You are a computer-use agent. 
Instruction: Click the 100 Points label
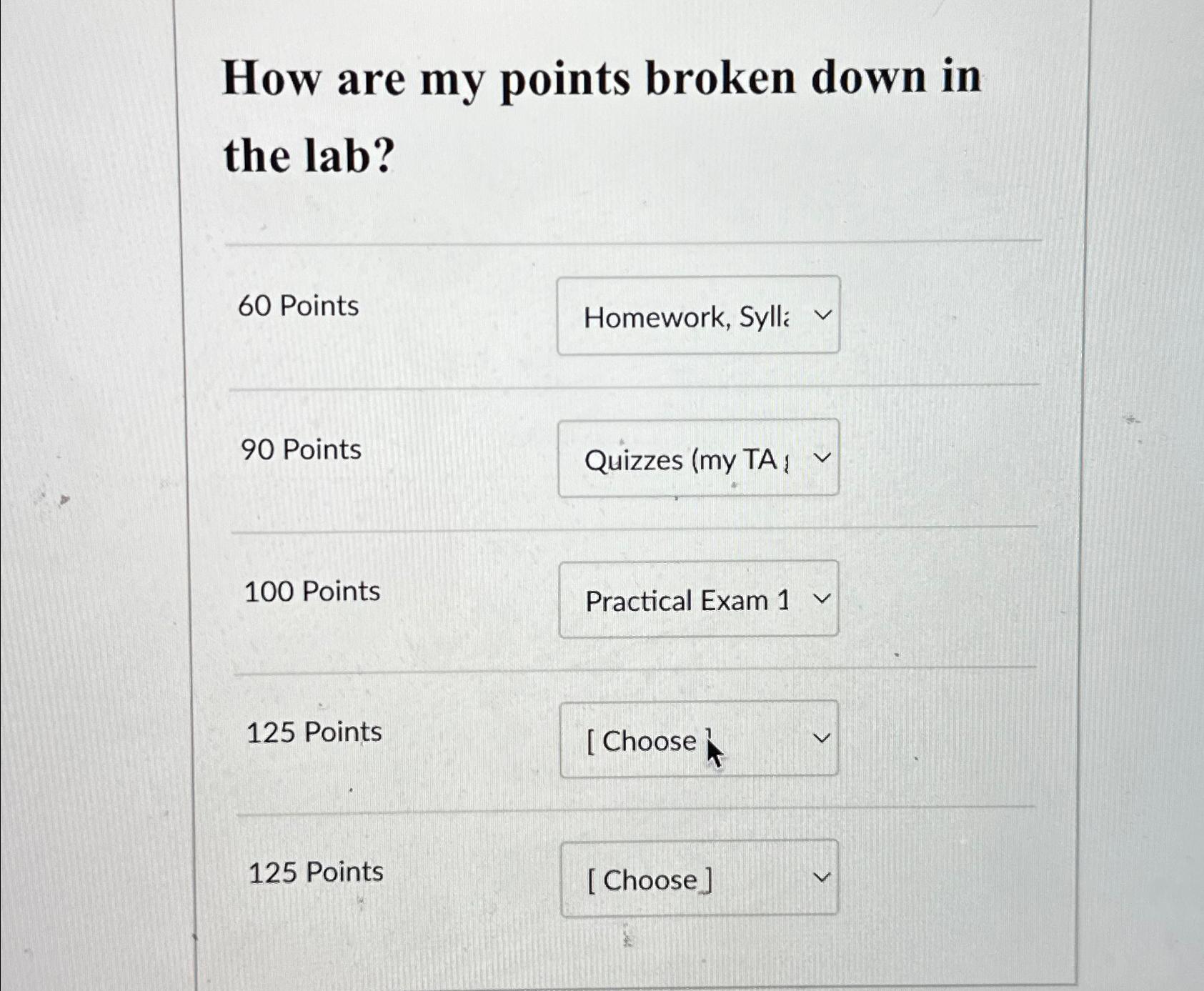pos(312,591)
